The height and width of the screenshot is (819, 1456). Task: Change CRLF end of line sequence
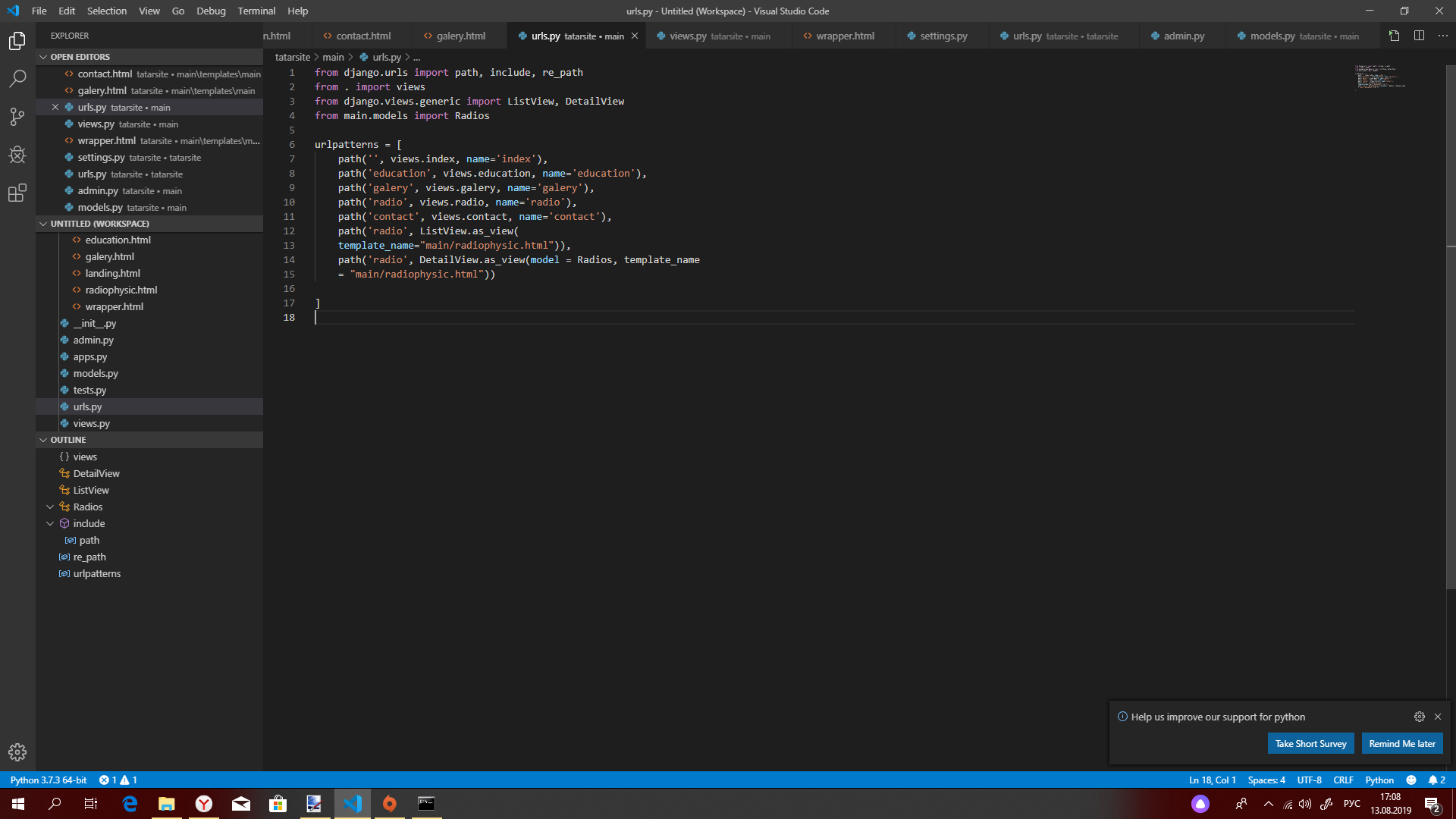coord(1343,780)
